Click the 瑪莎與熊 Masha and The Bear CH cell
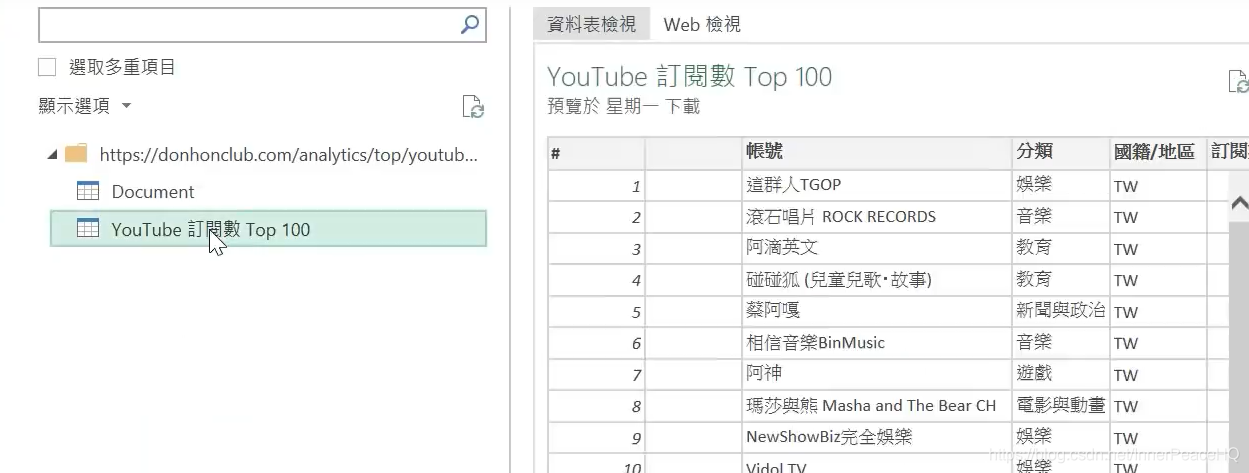Image resolution: width=1249 pixels, height=473 pixels. [876, 406]
